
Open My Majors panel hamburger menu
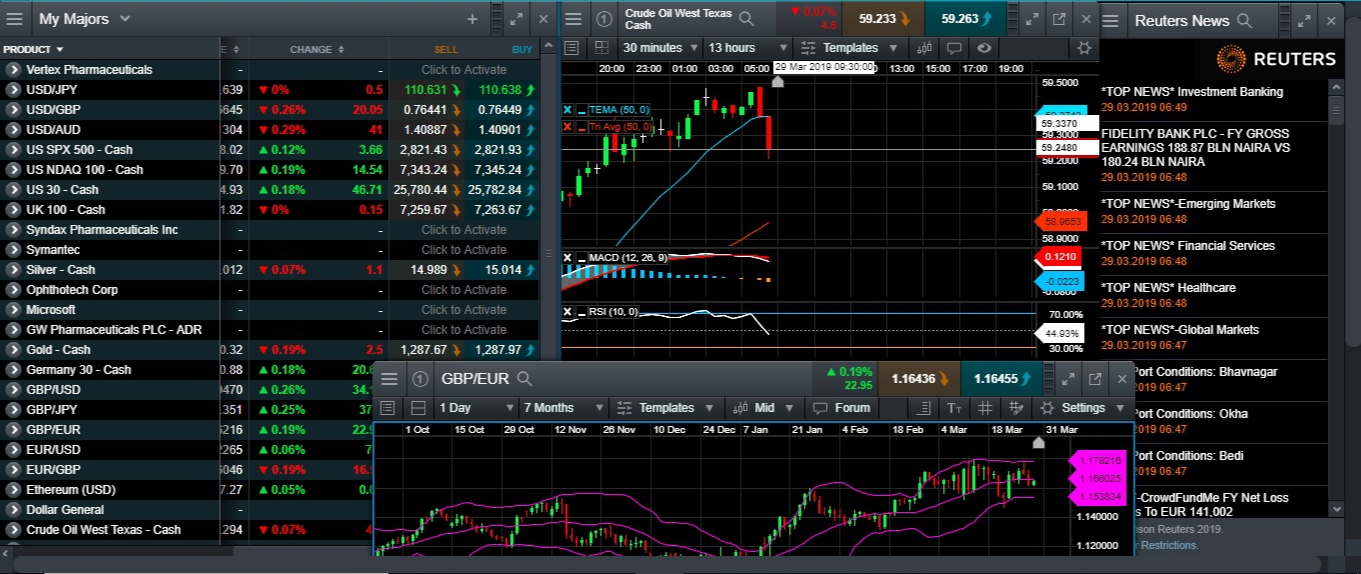[x=14, y=19]
